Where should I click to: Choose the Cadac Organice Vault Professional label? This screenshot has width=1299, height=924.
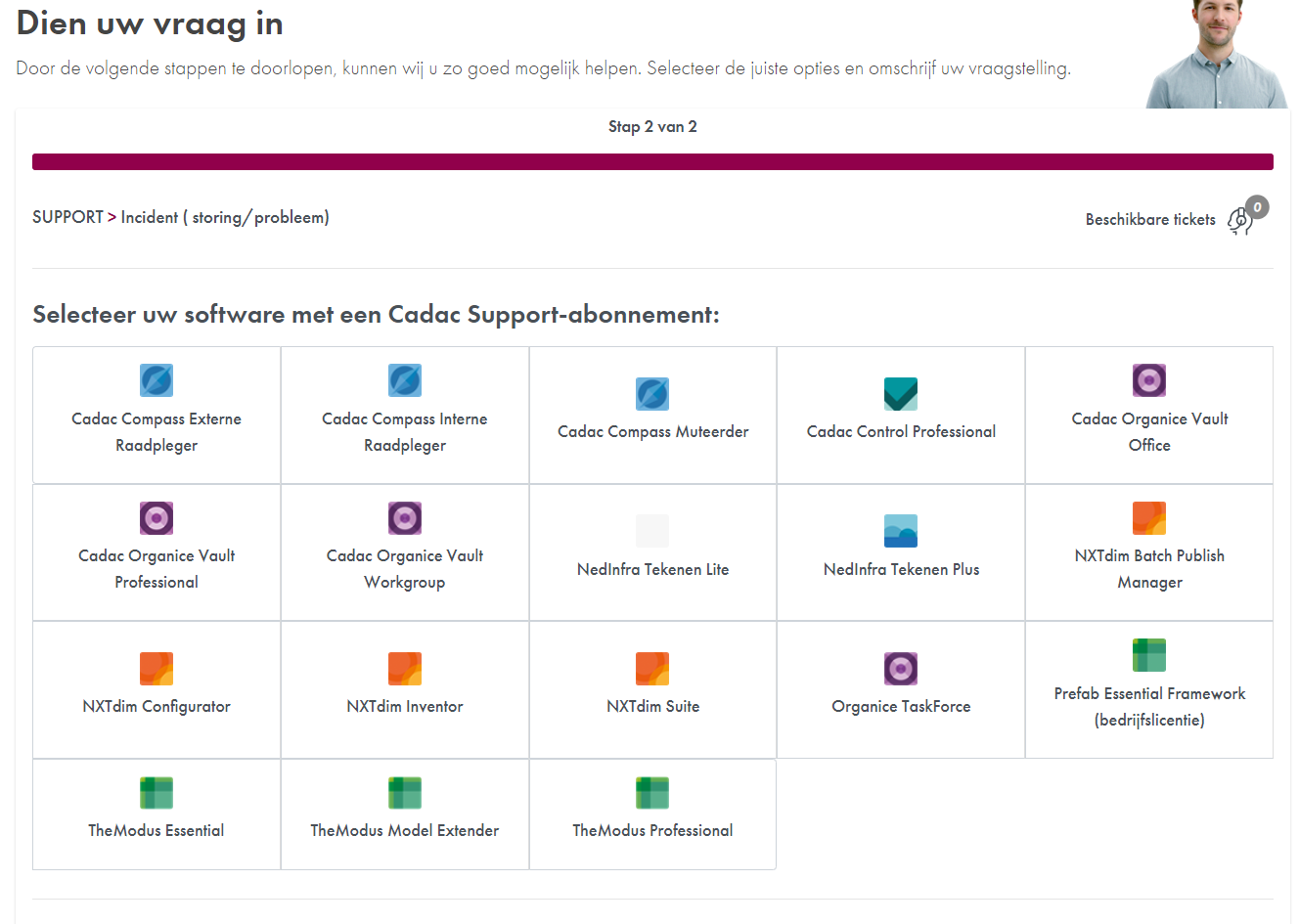tap(157, 569)
